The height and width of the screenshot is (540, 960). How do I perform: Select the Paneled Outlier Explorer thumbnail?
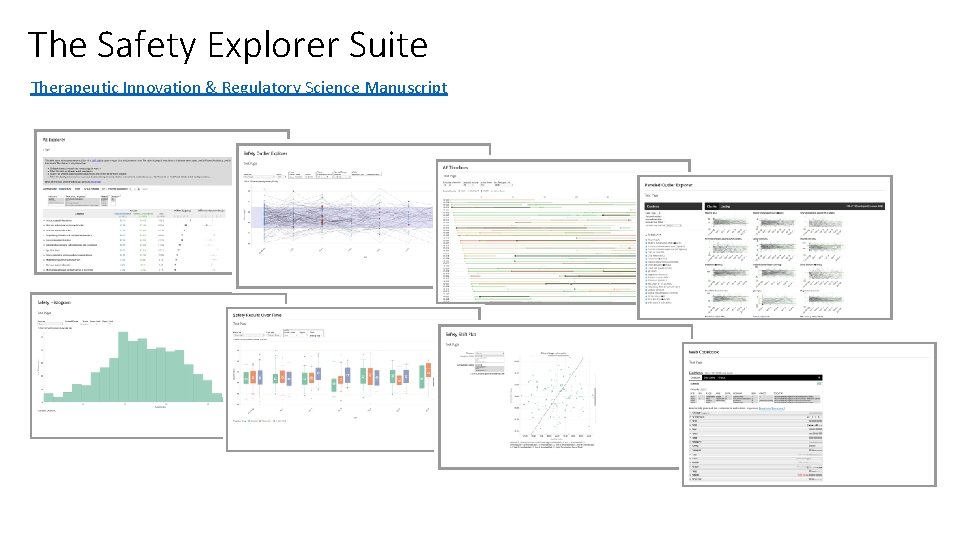[765, 247]
